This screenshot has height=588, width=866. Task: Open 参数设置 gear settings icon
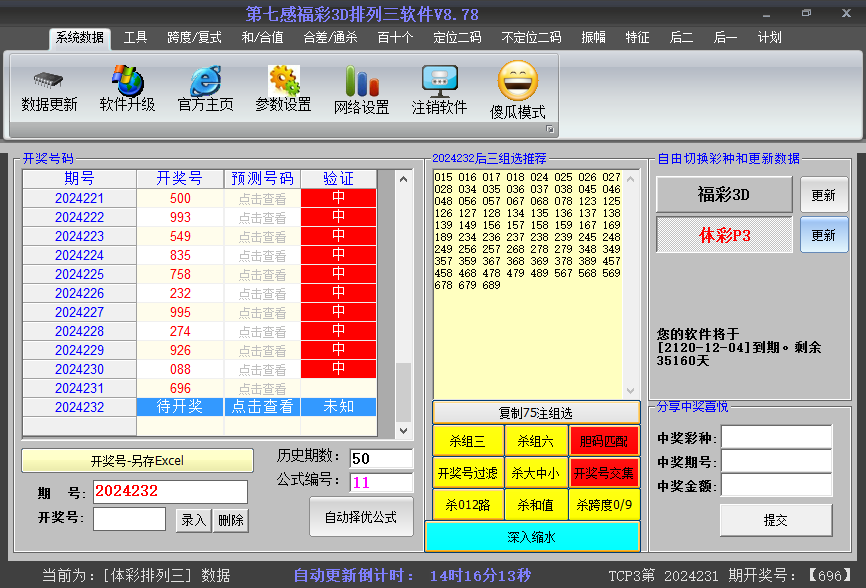click(283, 81)
